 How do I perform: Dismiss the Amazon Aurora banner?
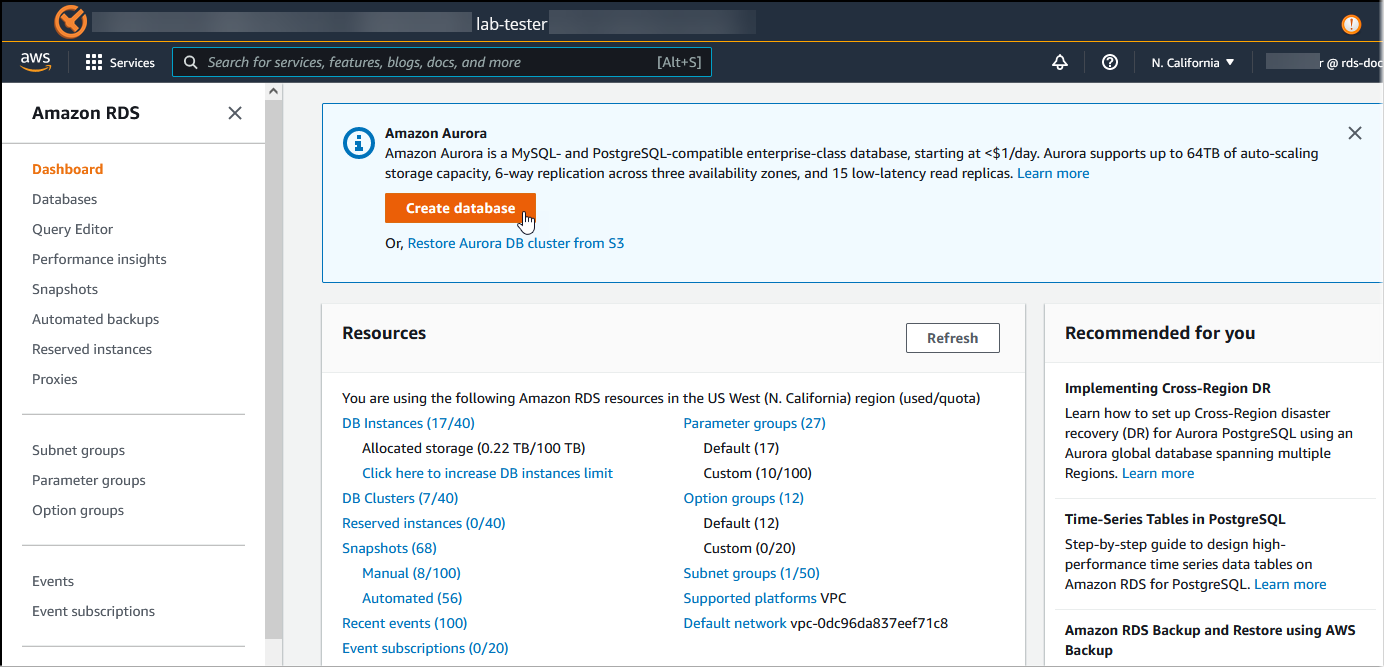(1355, 132)
